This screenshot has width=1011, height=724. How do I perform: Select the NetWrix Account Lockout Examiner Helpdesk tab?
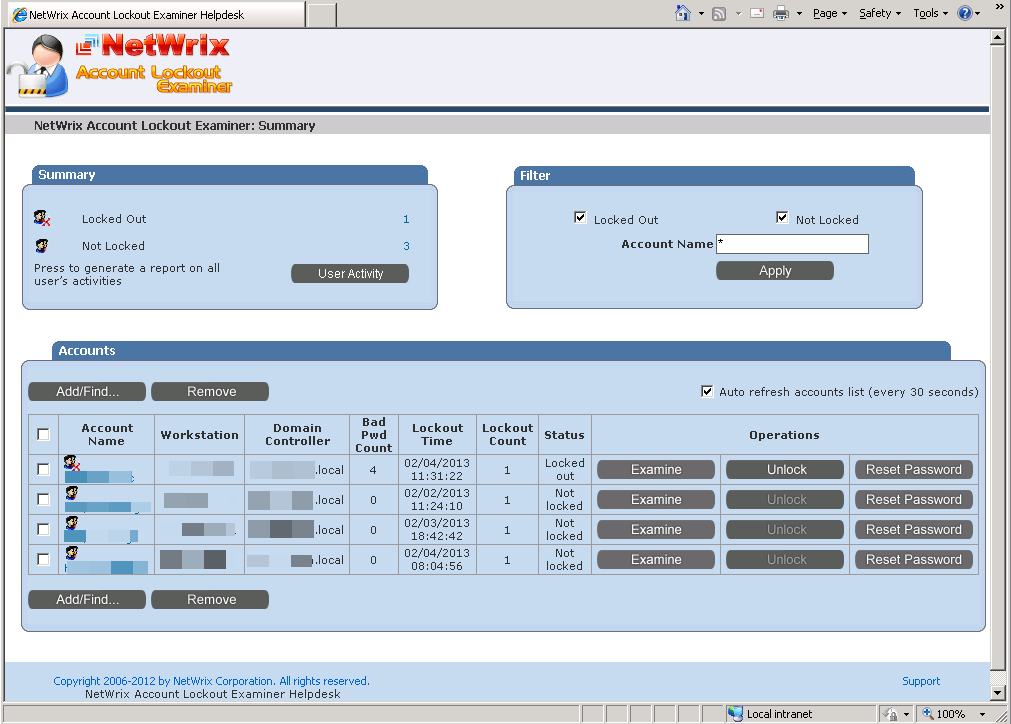click(157, 14)
